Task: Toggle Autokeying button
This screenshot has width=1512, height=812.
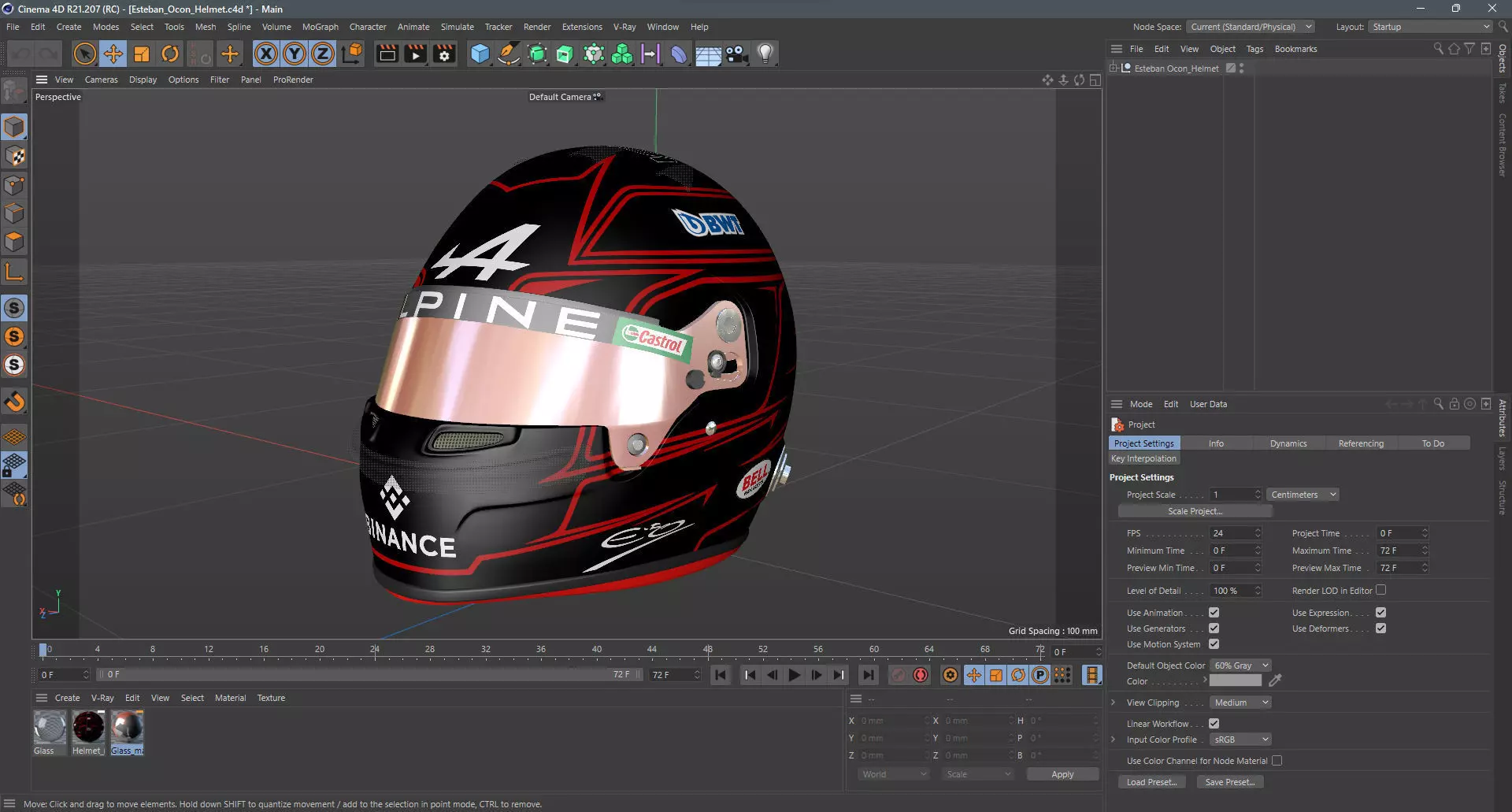Action: click(921, 675)
